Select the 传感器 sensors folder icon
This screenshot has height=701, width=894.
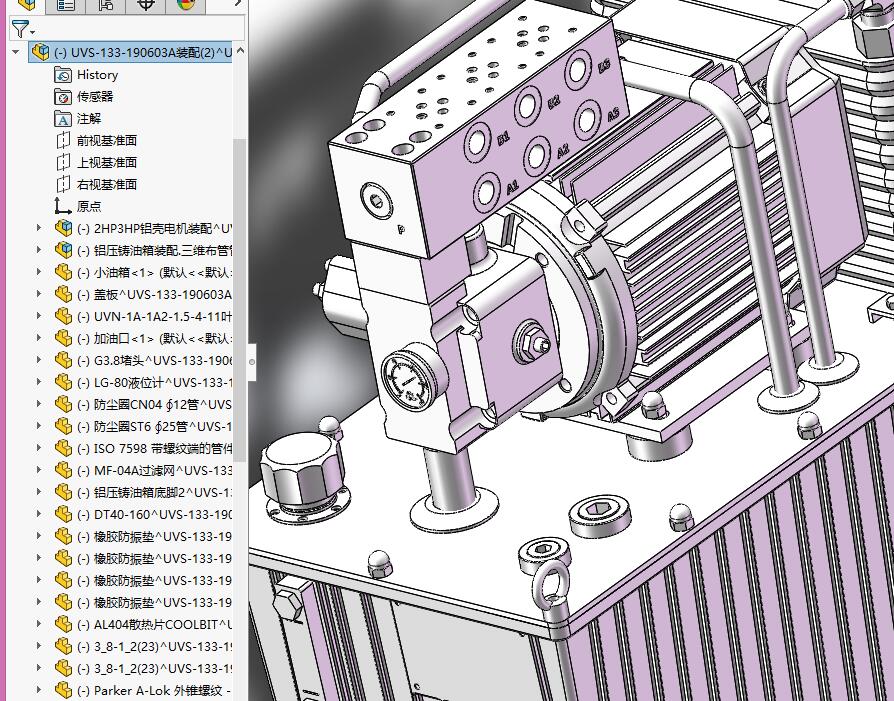pos(63,96)
